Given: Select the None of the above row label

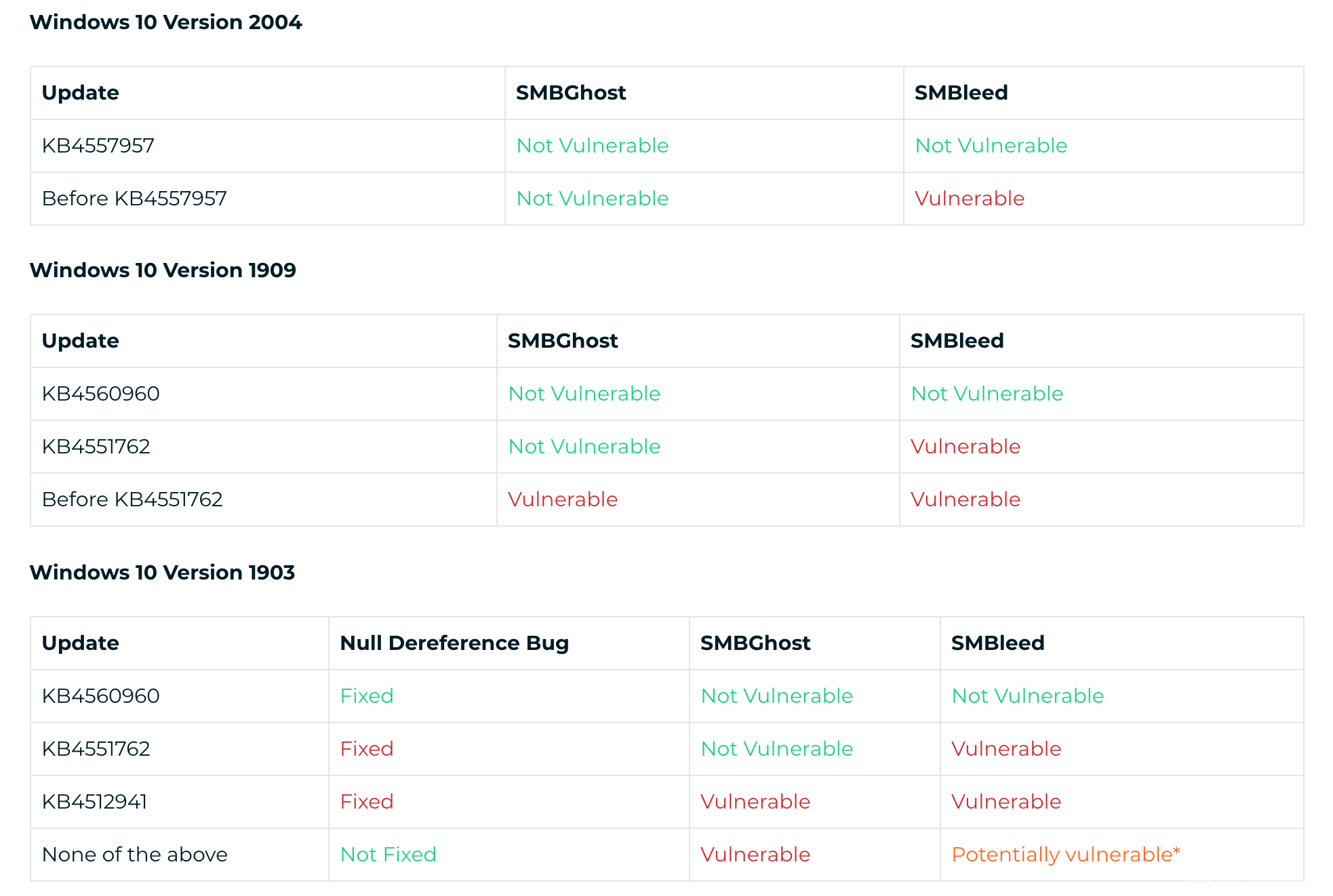Looking at the screenshot, I should point(135,855).
